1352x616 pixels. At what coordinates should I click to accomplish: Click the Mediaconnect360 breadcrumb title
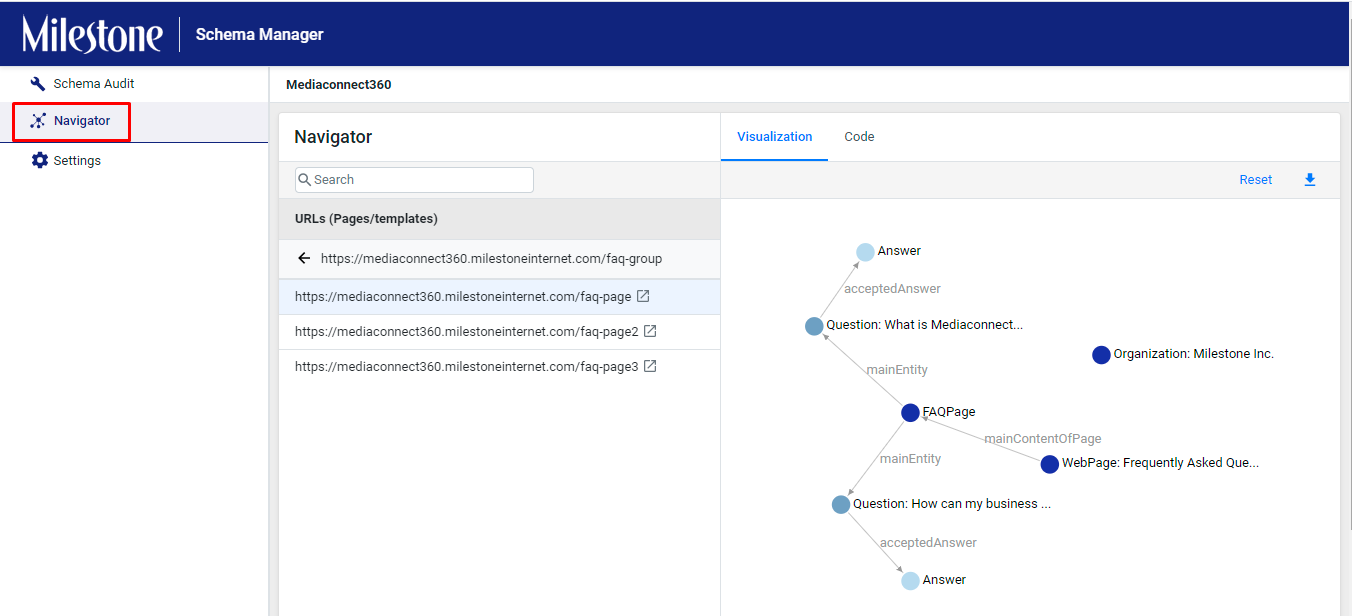point(339,85)
